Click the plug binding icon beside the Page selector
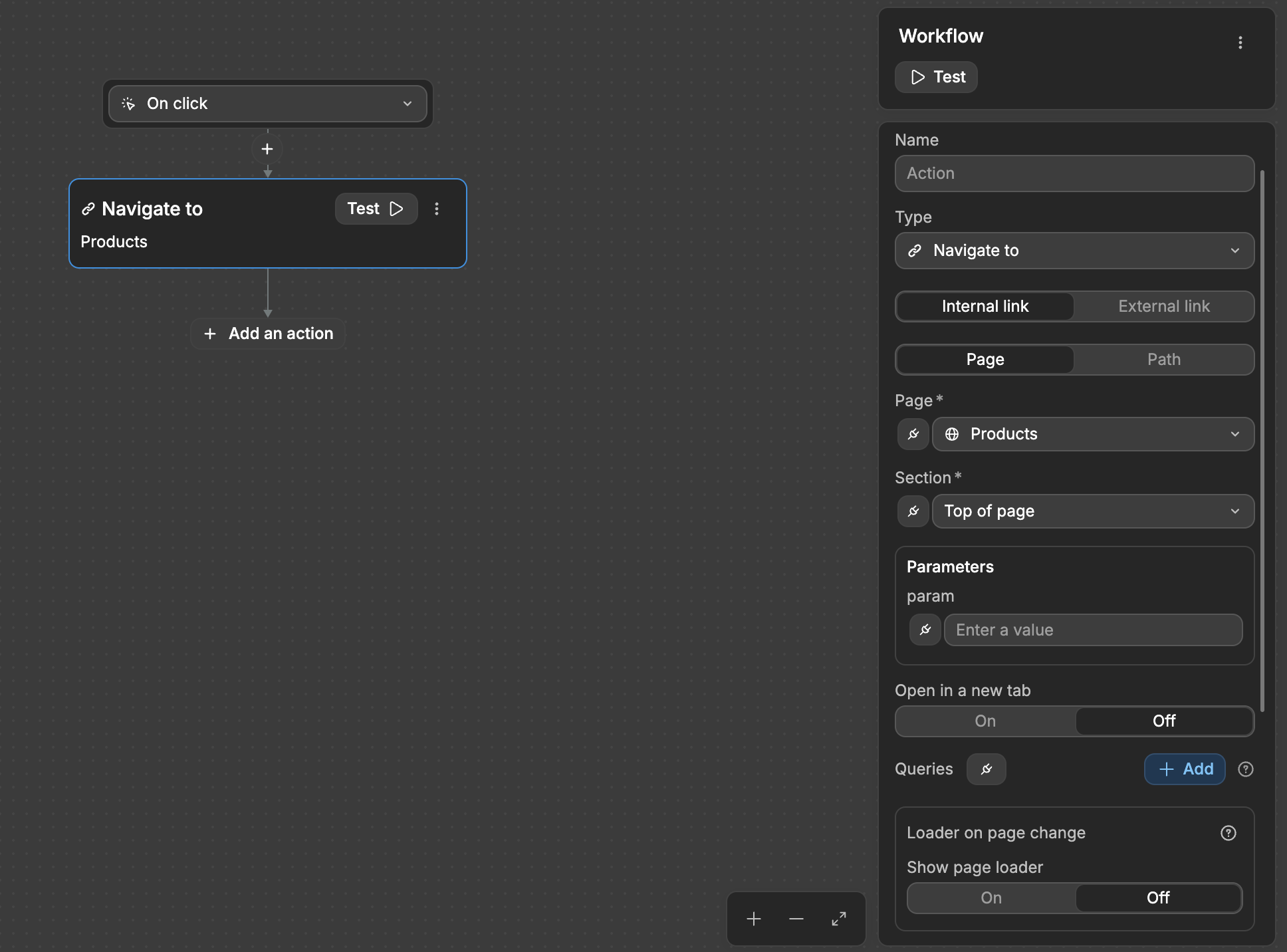Screen dimensions: 1287x952 coord(913,434)
